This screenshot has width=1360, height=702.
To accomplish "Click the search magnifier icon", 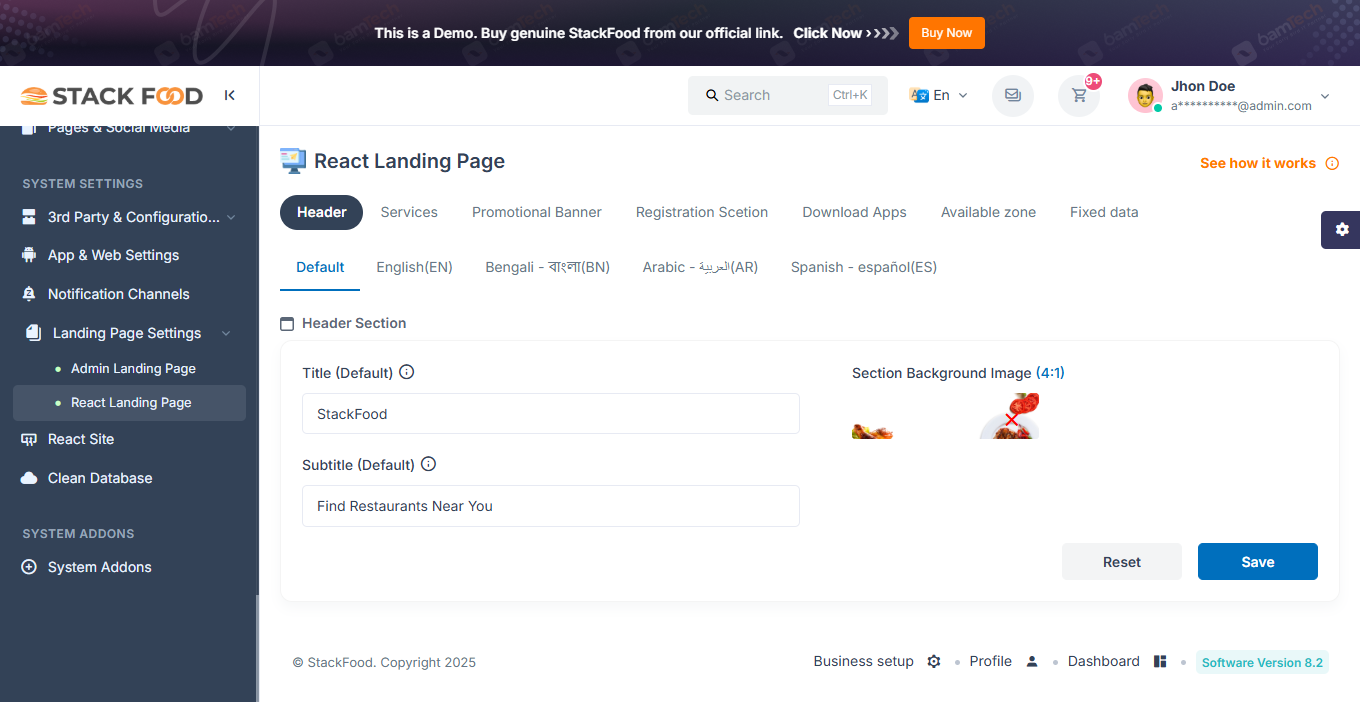I will point(712,95).
